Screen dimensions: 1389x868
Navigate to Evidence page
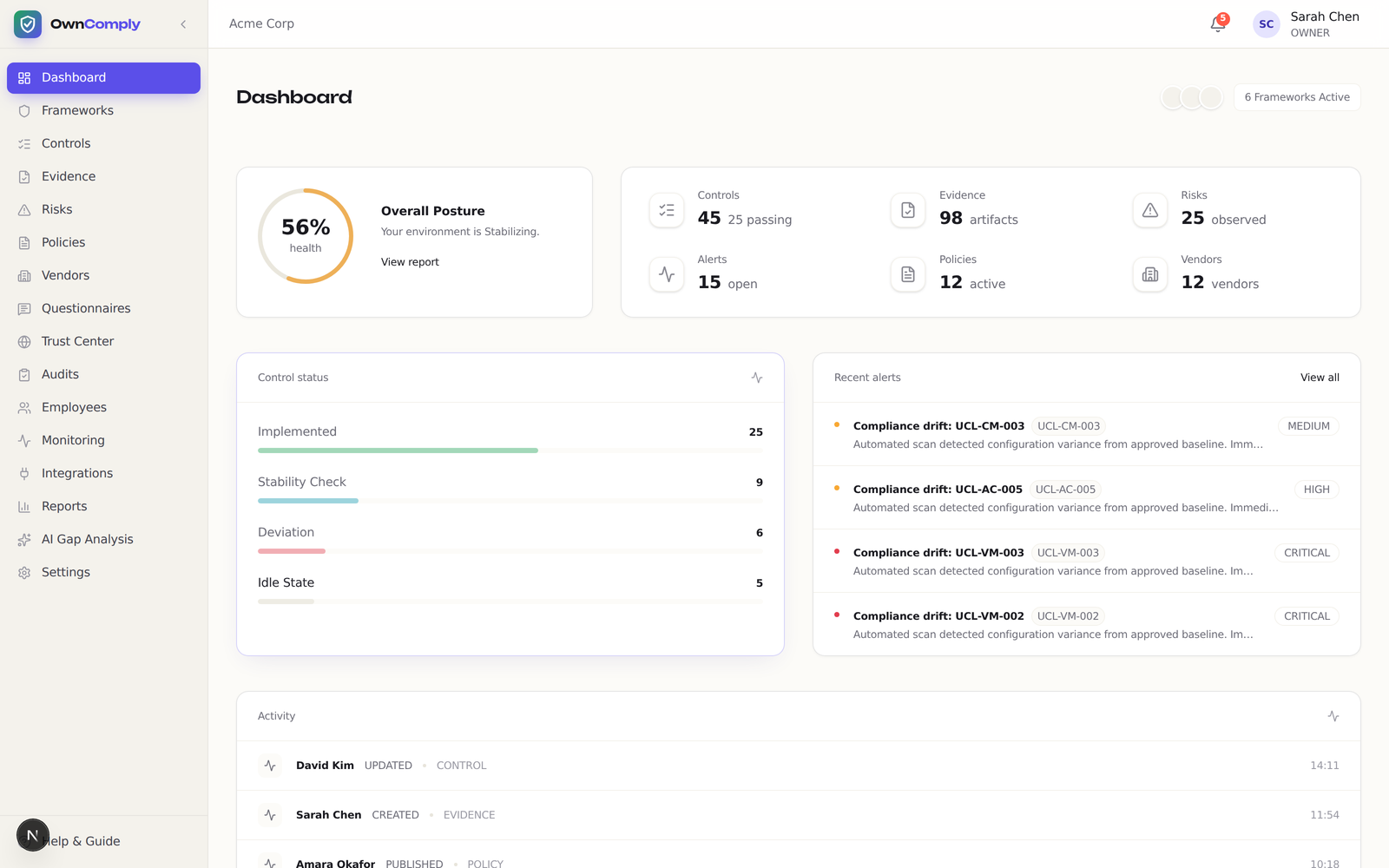pyautogui.click(x=103, y=176)
